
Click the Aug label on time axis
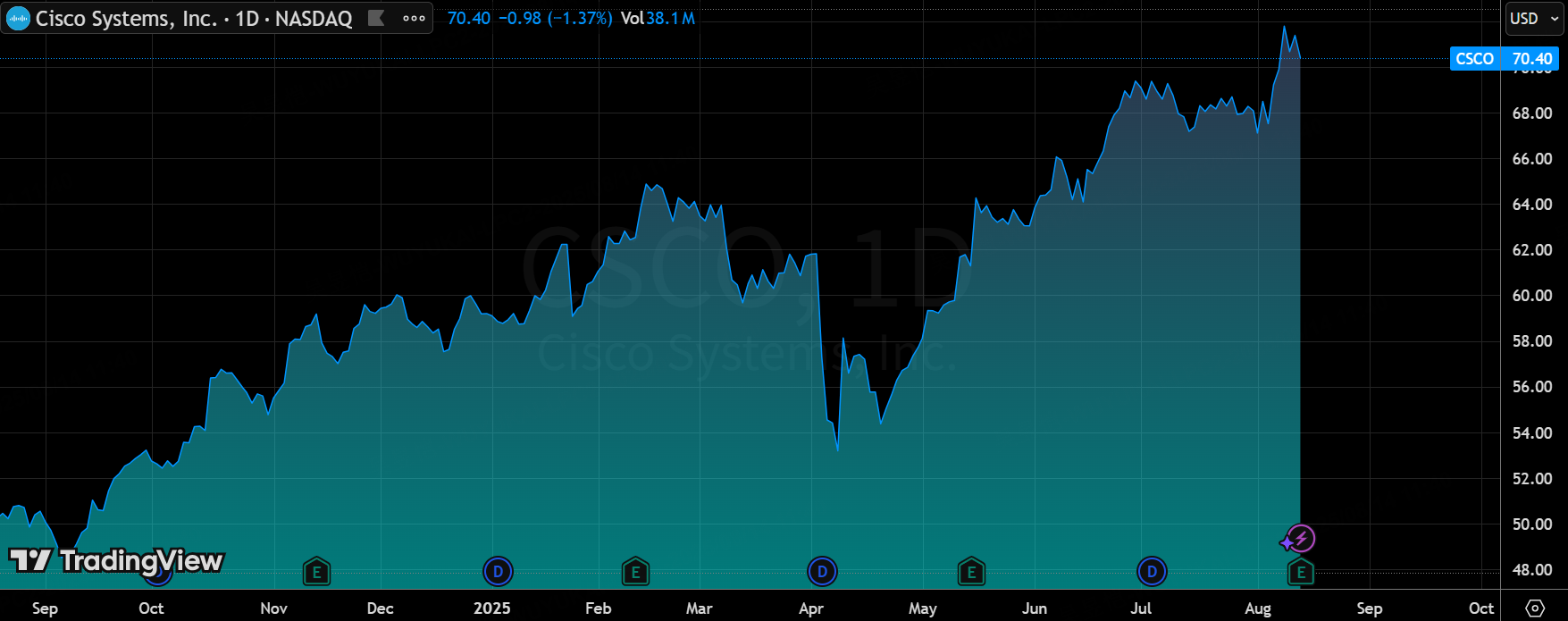(1257, 608)
